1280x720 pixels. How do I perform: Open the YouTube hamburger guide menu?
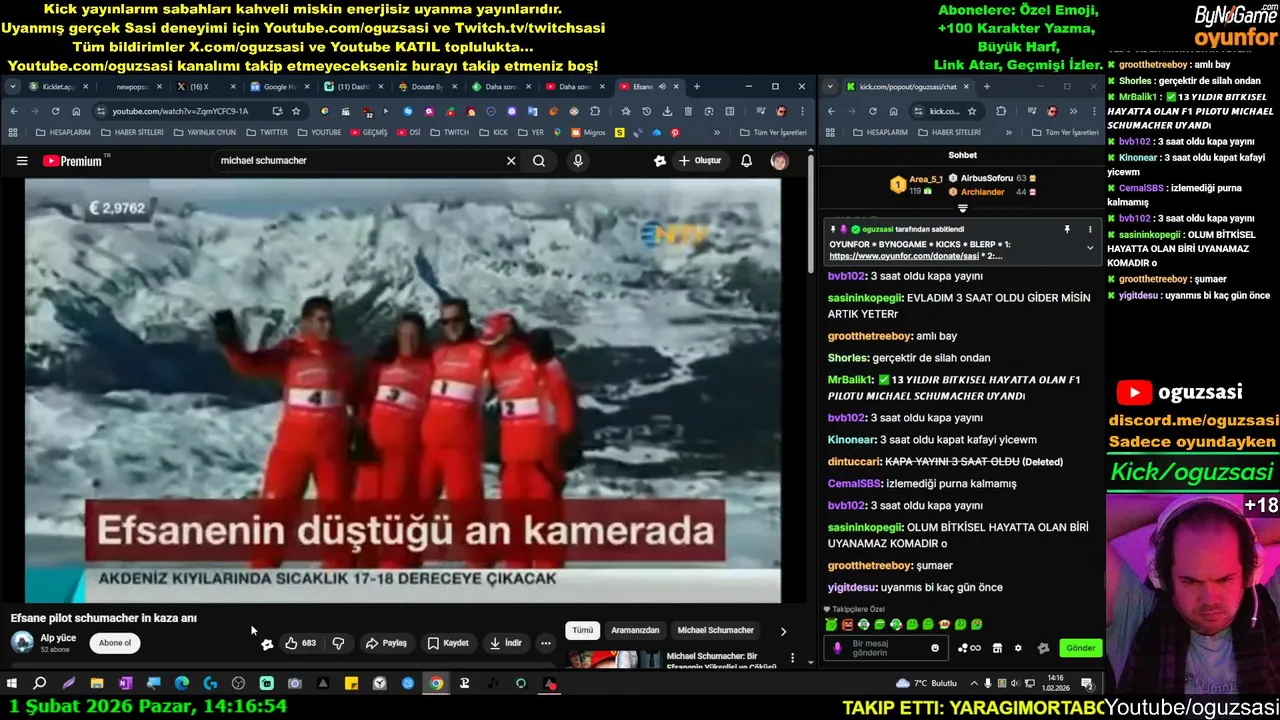point(22,160)
